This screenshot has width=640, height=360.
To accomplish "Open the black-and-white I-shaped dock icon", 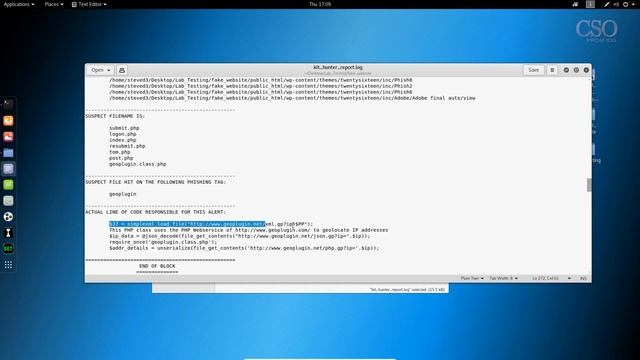I will 8,233.
